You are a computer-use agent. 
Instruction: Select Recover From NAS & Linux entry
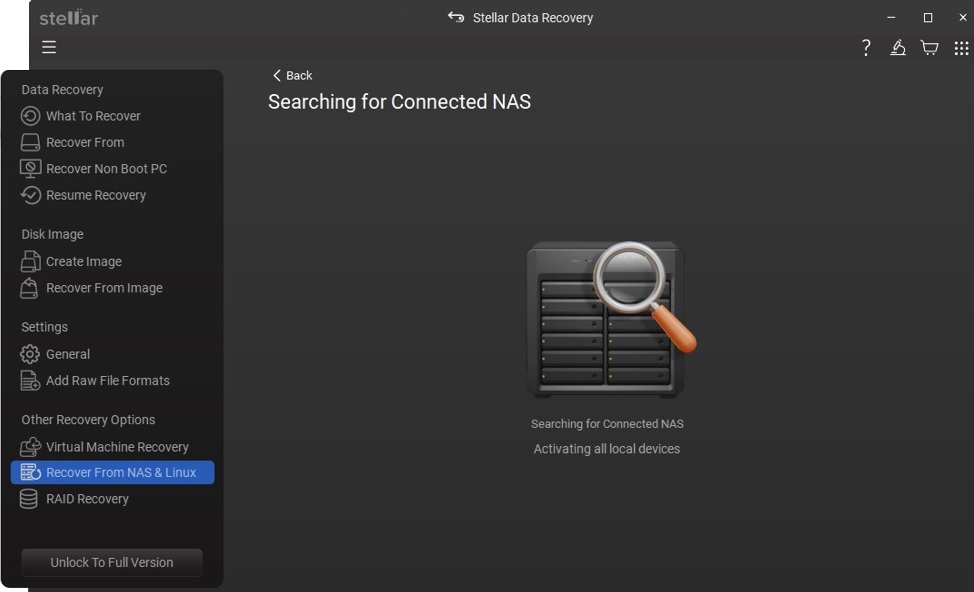(112, 473)
